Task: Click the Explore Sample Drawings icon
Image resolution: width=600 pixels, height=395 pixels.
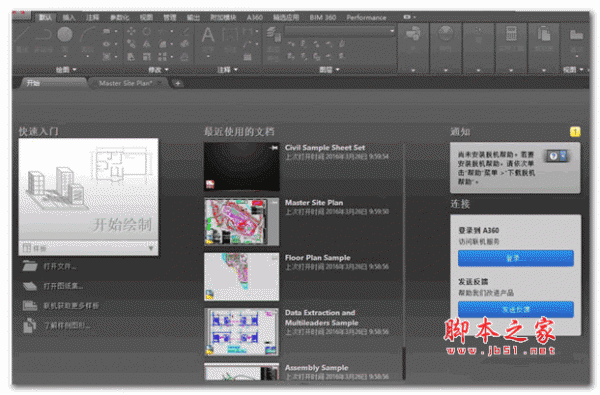Action: pyautogui.click(x=29, y=325)
